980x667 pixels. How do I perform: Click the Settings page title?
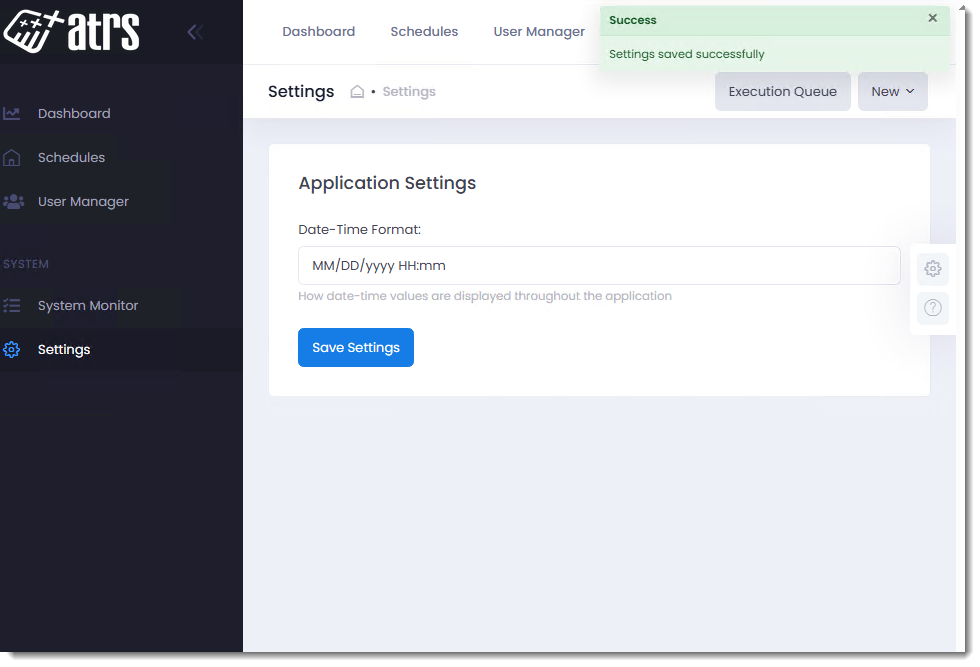pyautogui.click(x=301, y=92)
